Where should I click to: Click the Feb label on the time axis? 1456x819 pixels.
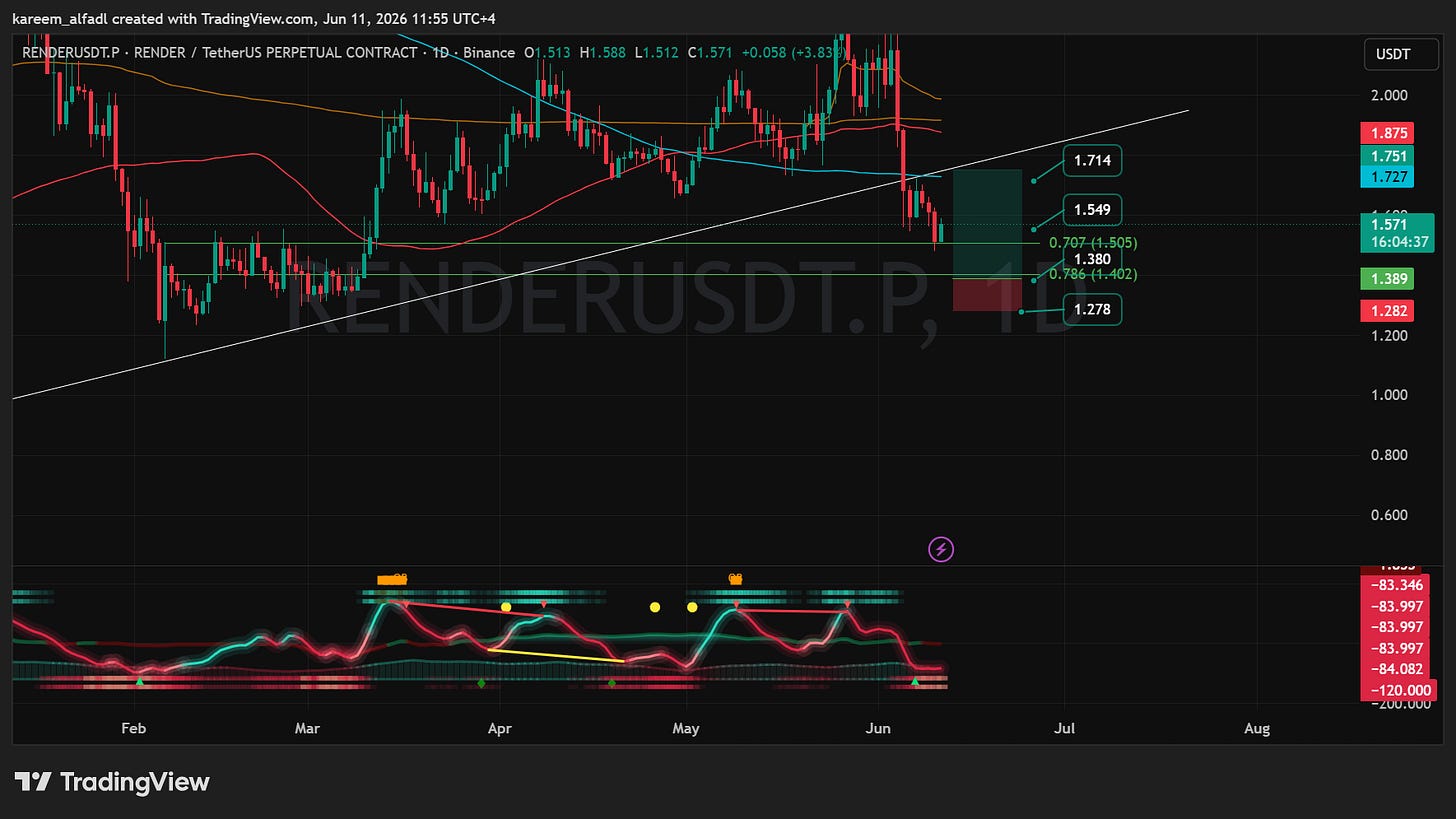(133, 729)
